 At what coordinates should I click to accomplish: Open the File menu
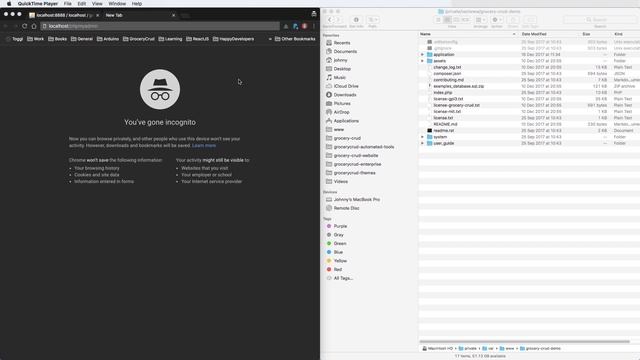(x=68, y=4)
